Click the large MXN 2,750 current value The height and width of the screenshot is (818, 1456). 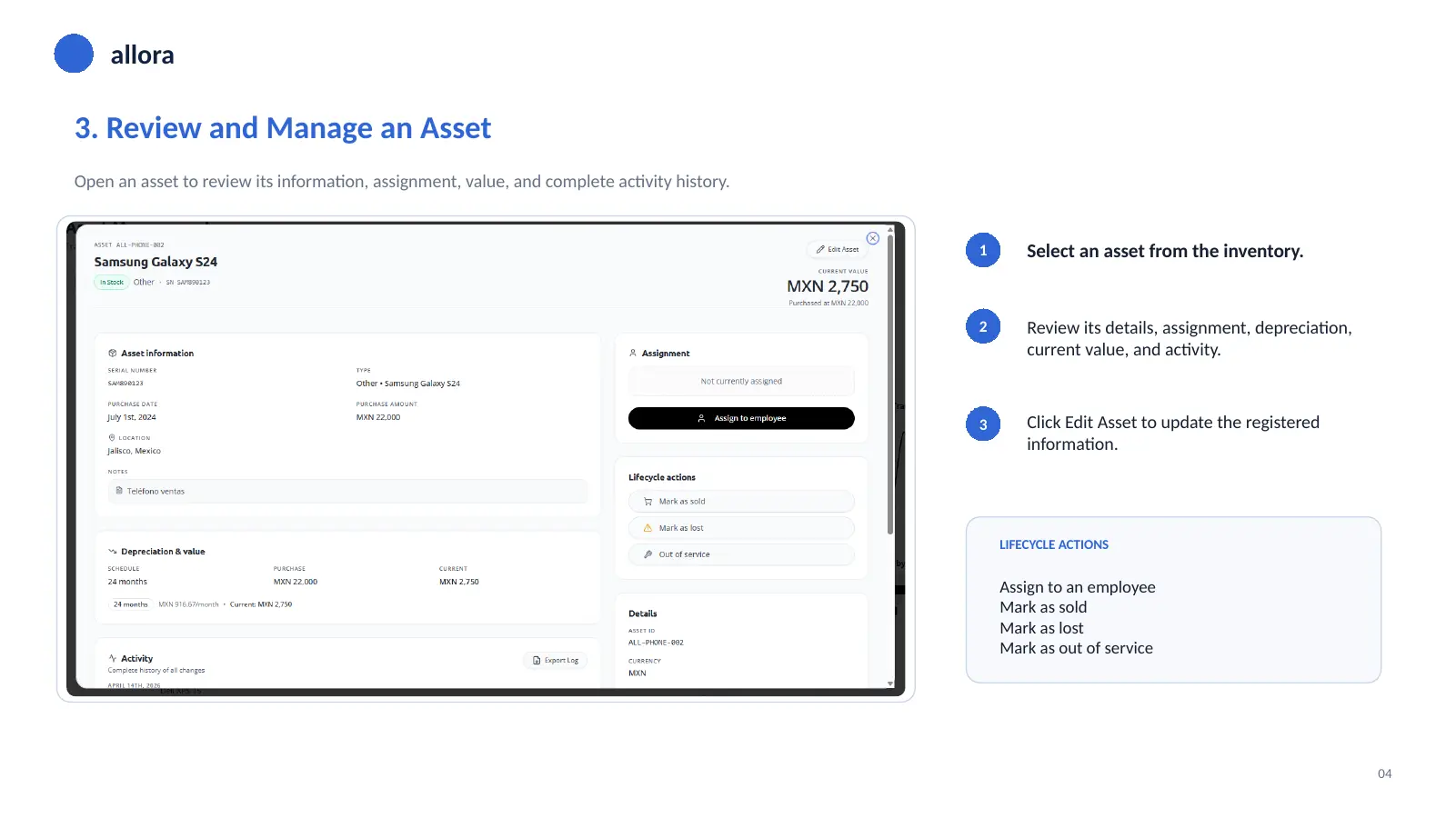(828, 286)
